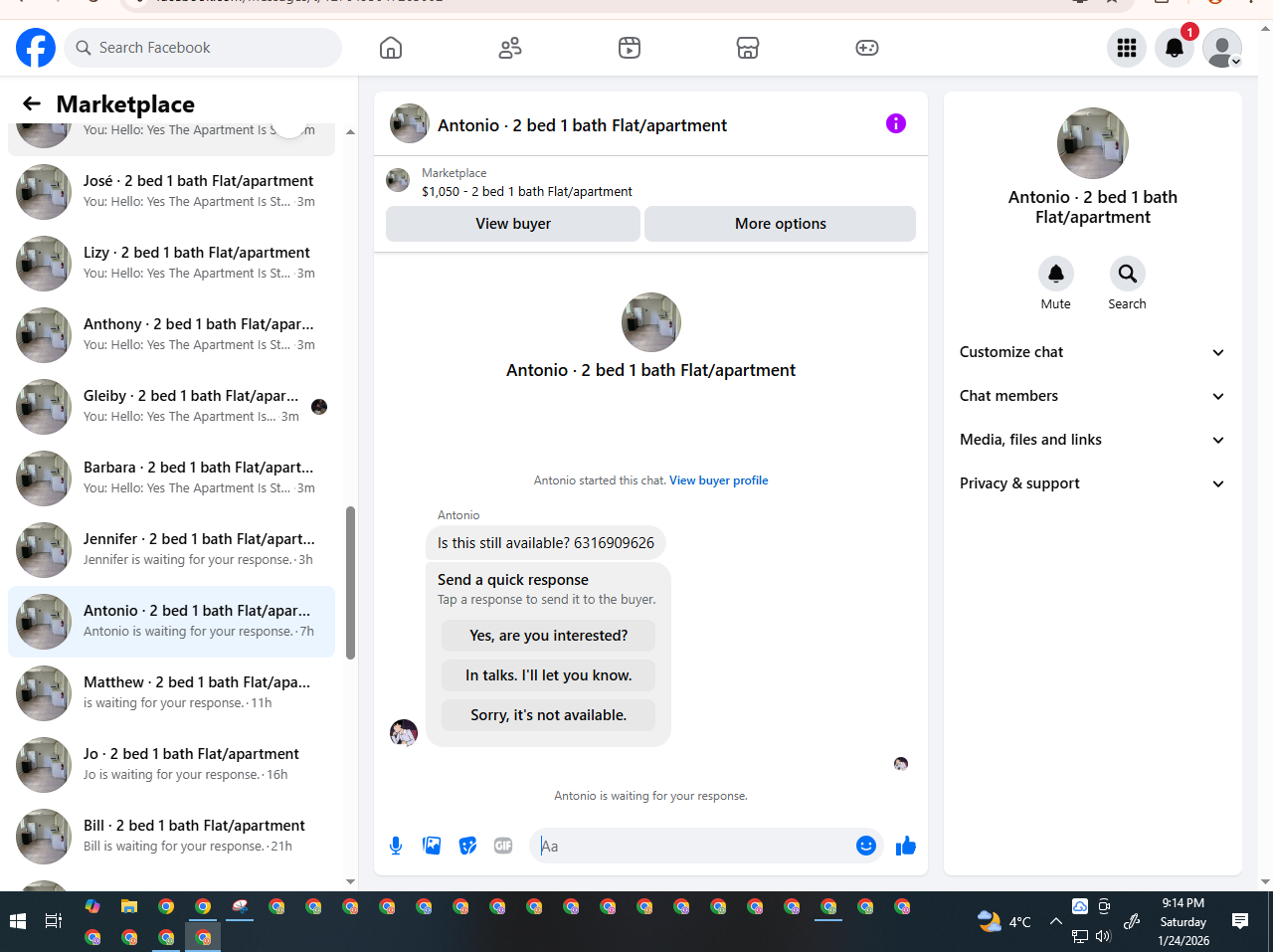Open the account profile avatar menu
The width and height of the screenshot is (1273, 952).
click(x=1222, y=48)
